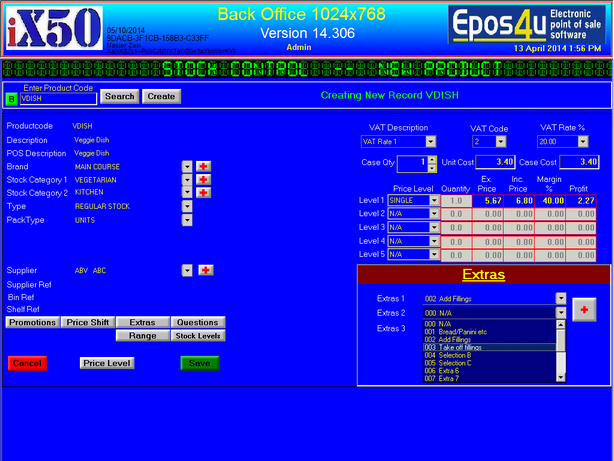The image size is (614, 461).
Task: Click the red plus beside Stock Category 1
Action: coord(203,180)
